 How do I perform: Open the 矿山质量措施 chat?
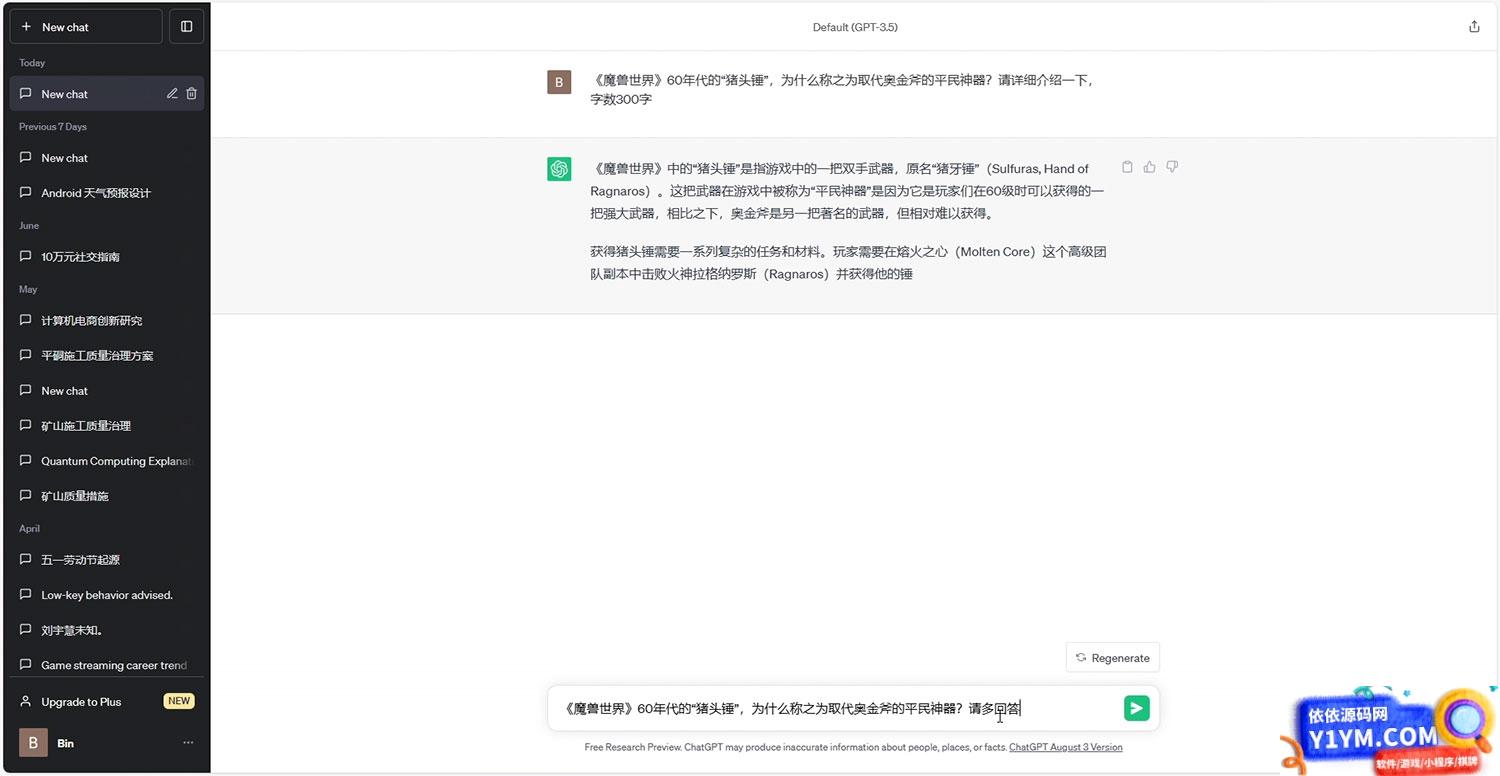point(107,496)
